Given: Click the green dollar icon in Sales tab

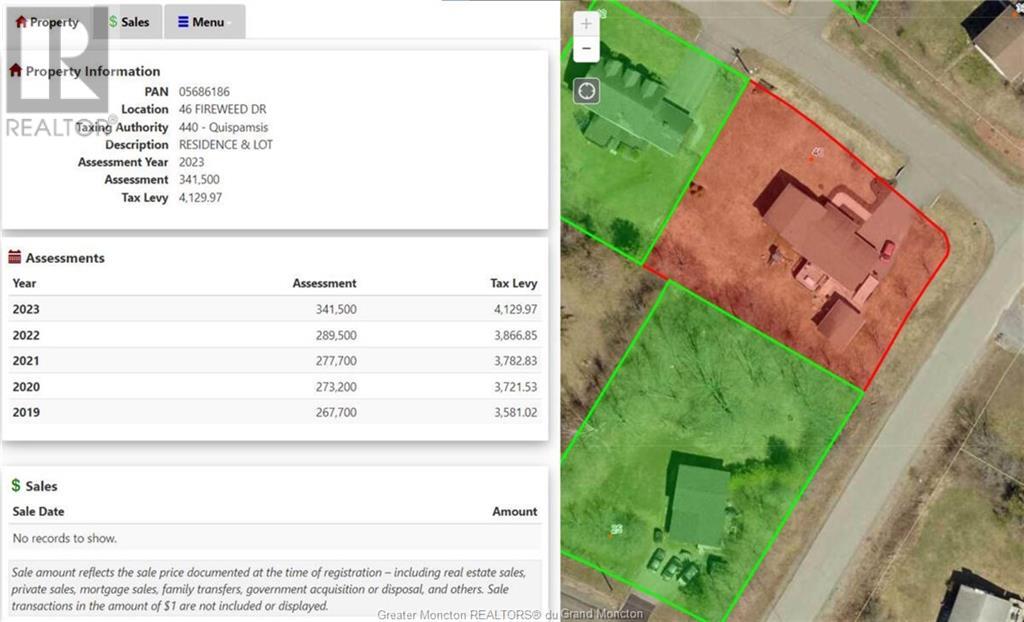Looking at the screenshot, I should 113,22.
